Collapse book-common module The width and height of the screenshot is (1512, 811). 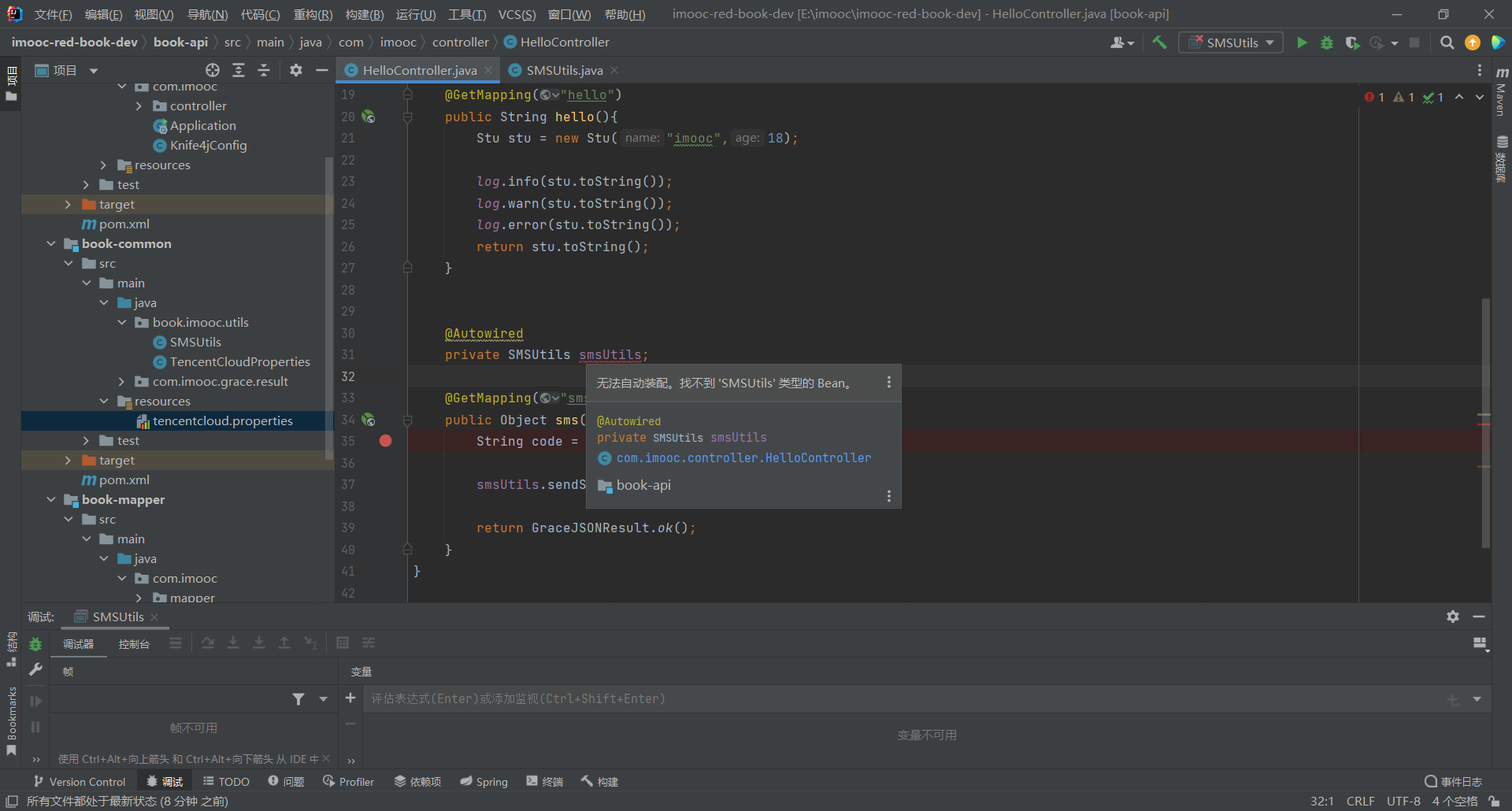coord(51,243)
